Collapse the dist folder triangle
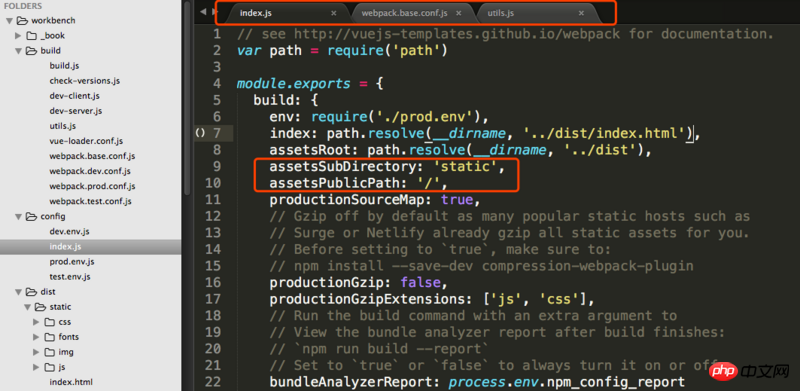Viewport: 800px width, 391px height. coord(18,292)
